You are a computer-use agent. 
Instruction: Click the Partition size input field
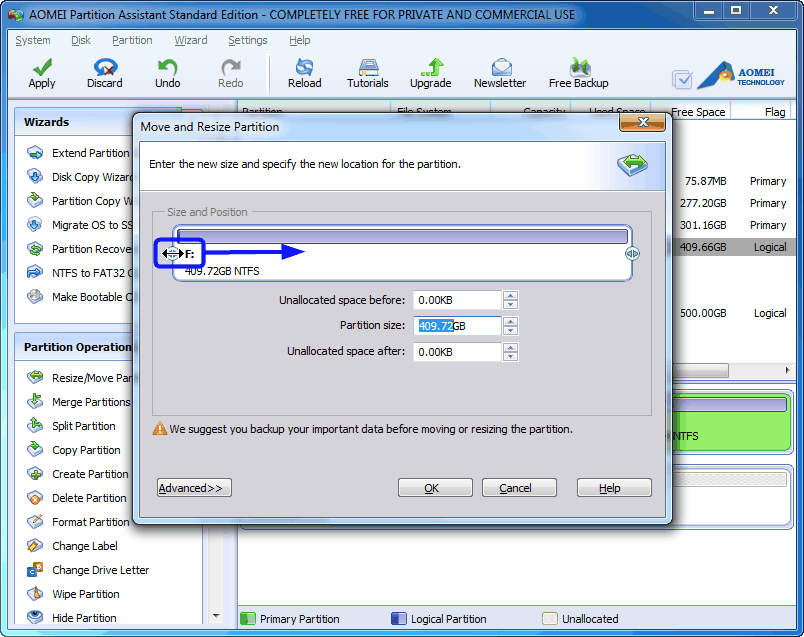(x=457, y=326)
